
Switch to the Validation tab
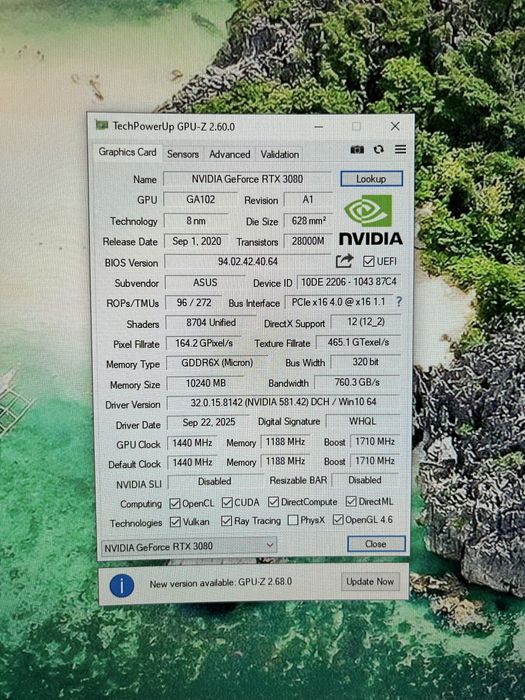(x=280, y=154)
